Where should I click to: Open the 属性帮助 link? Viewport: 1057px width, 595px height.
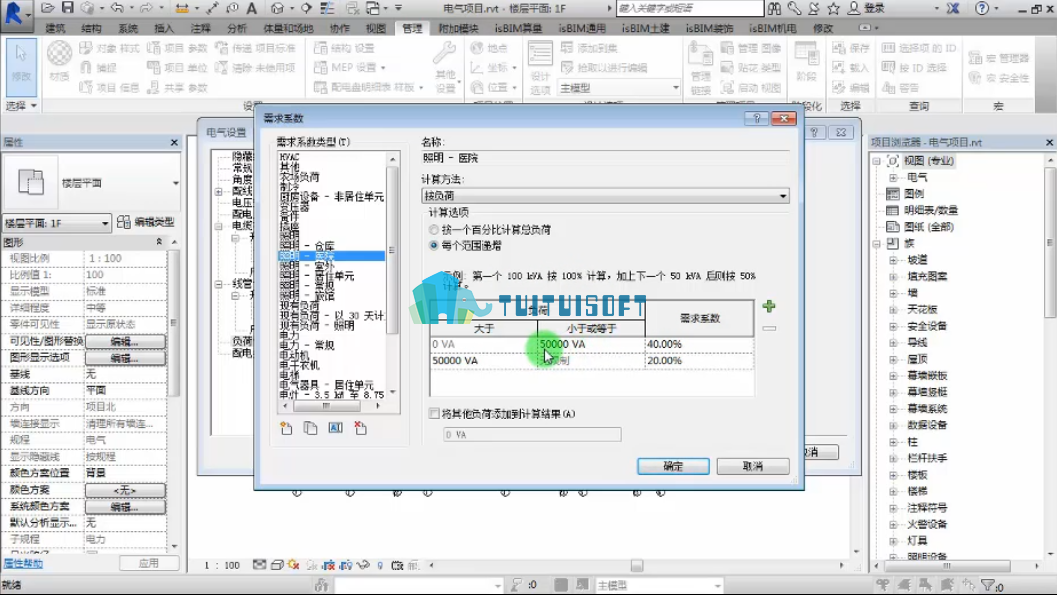23,563
